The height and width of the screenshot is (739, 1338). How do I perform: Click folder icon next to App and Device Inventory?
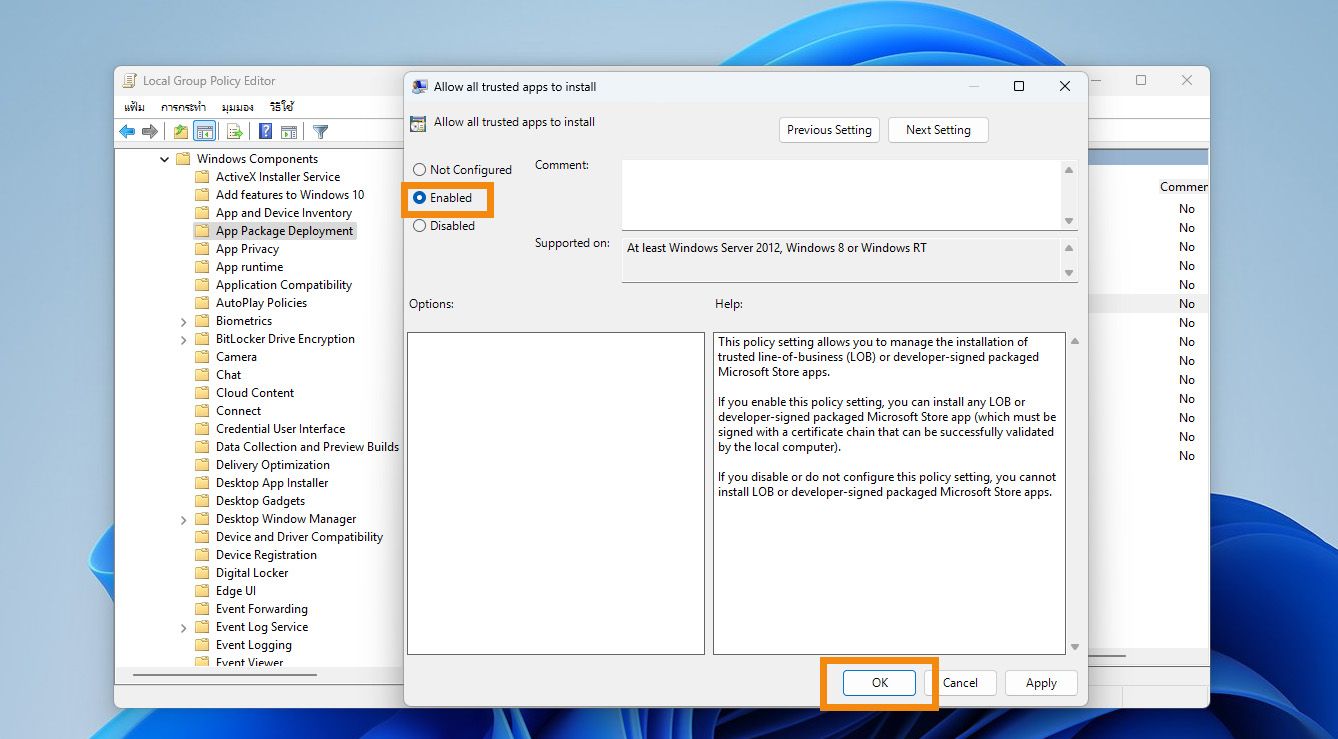(202, 213)
